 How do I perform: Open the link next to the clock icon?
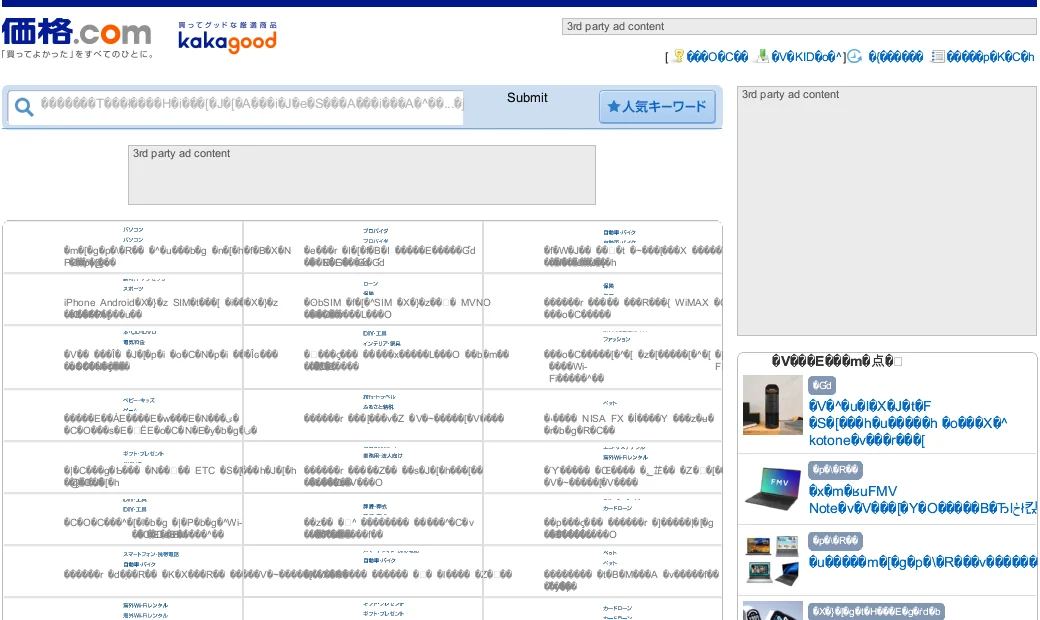[895, 57]
